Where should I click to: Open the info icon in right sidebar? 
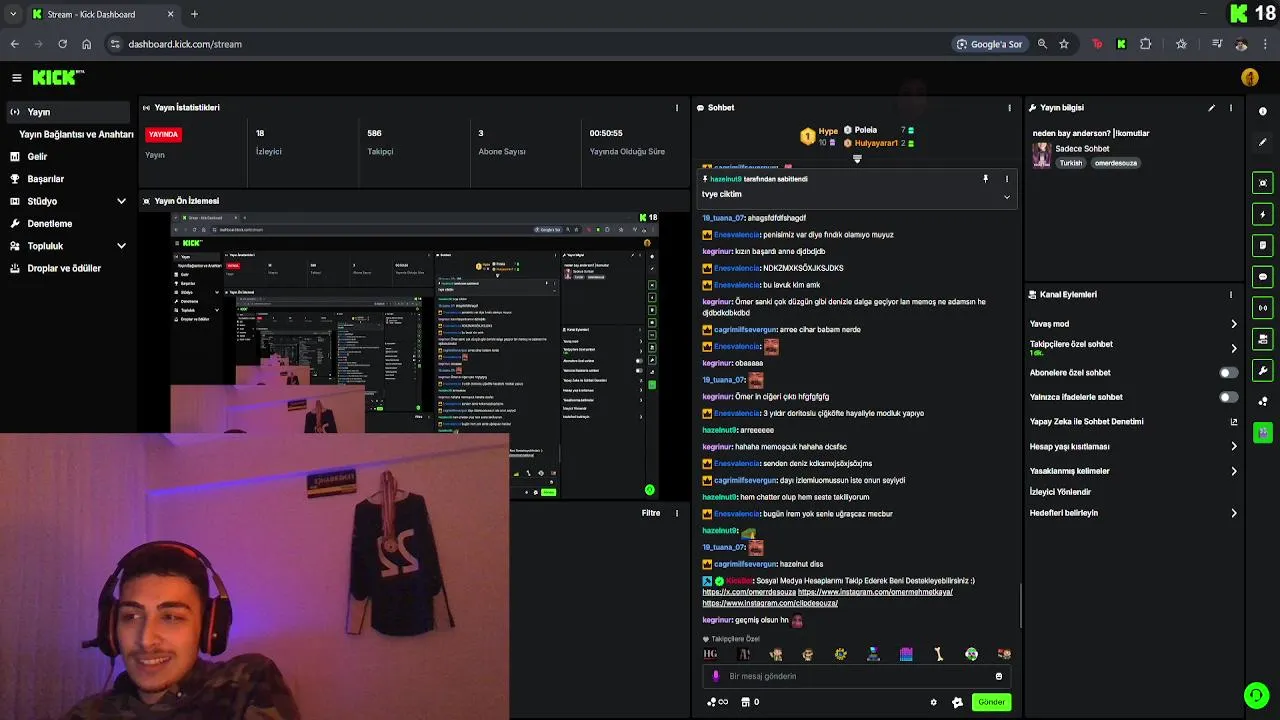click(1263, 111)
